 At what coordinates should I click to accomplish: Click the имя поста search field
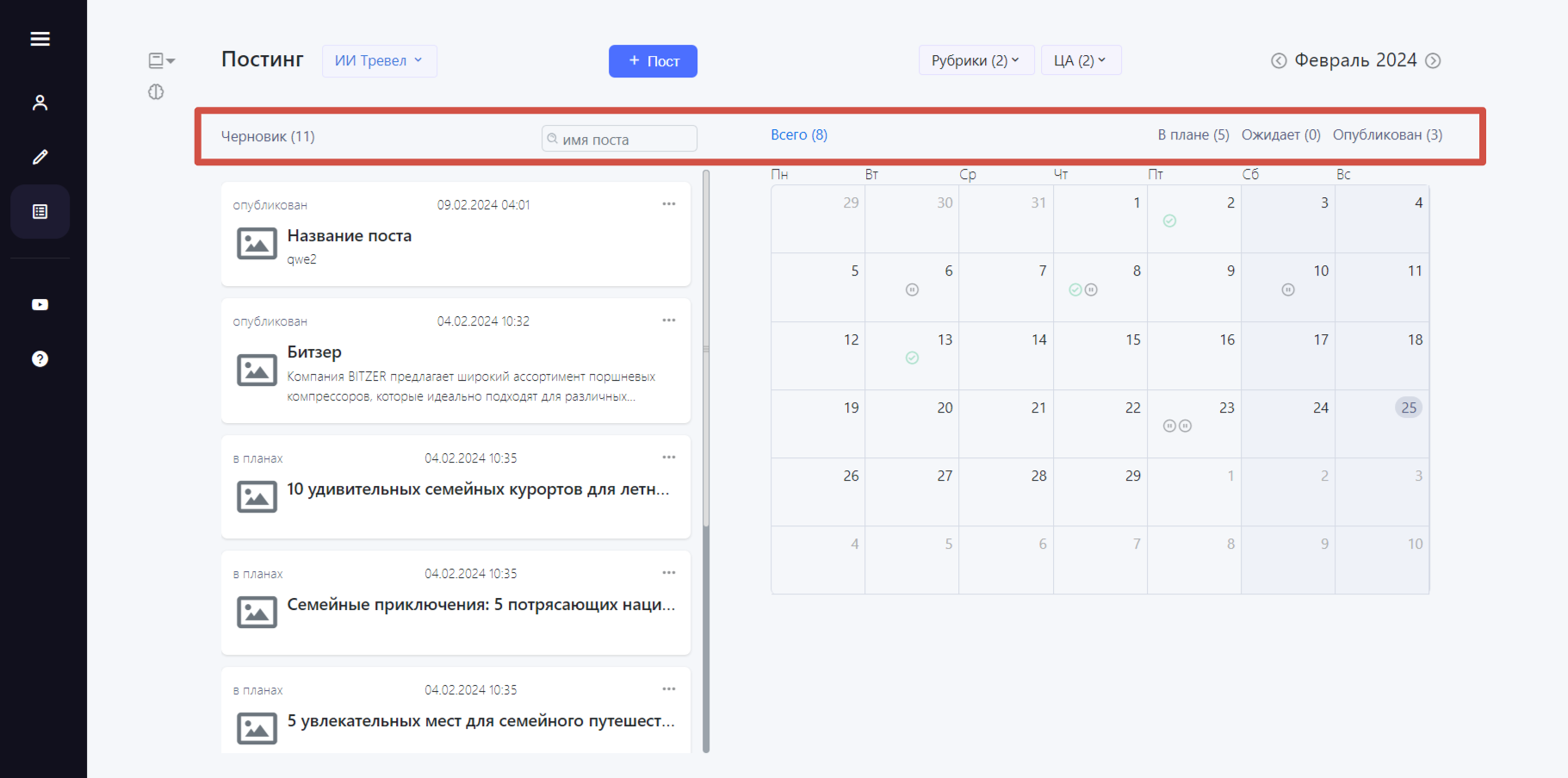click(619, 139)
